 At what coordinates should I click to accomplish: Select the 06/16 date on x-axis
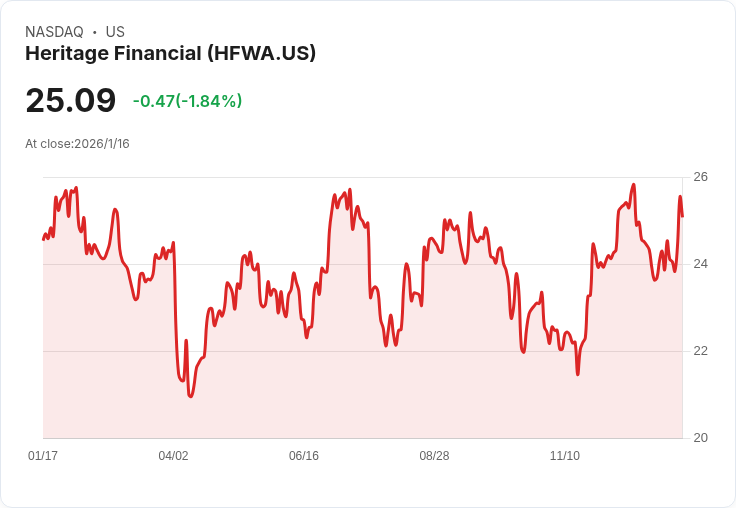click(x=304, y=455)
